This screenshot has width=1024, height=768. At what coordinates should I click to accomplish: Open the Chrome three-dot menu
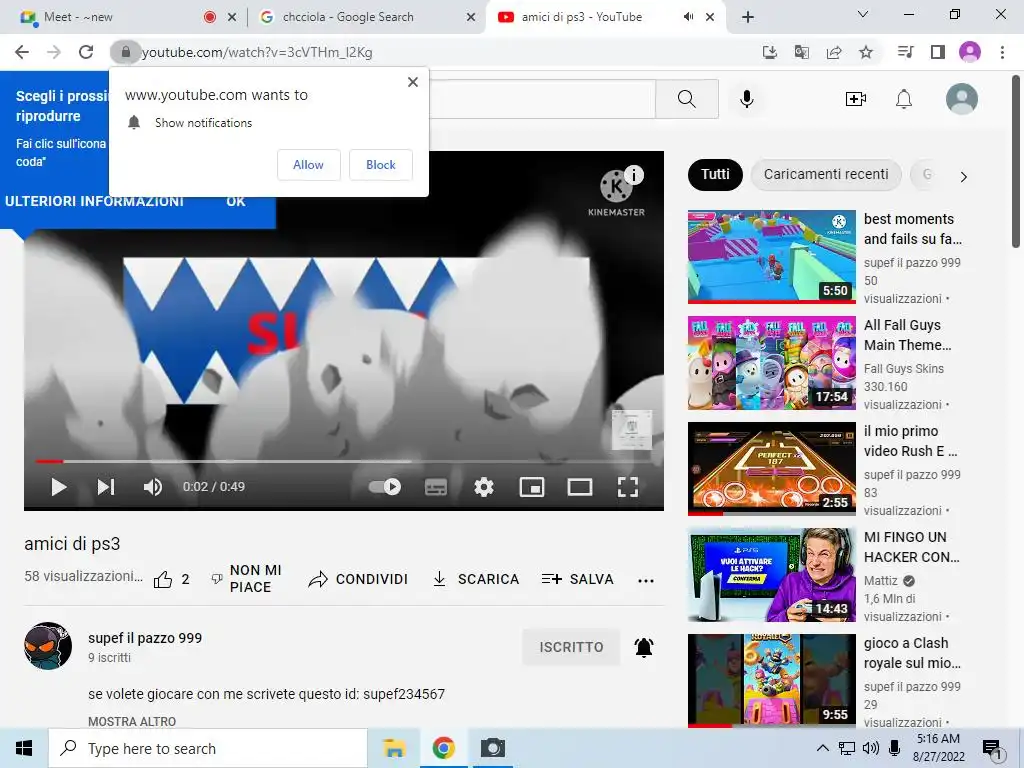pos(1002,52)
